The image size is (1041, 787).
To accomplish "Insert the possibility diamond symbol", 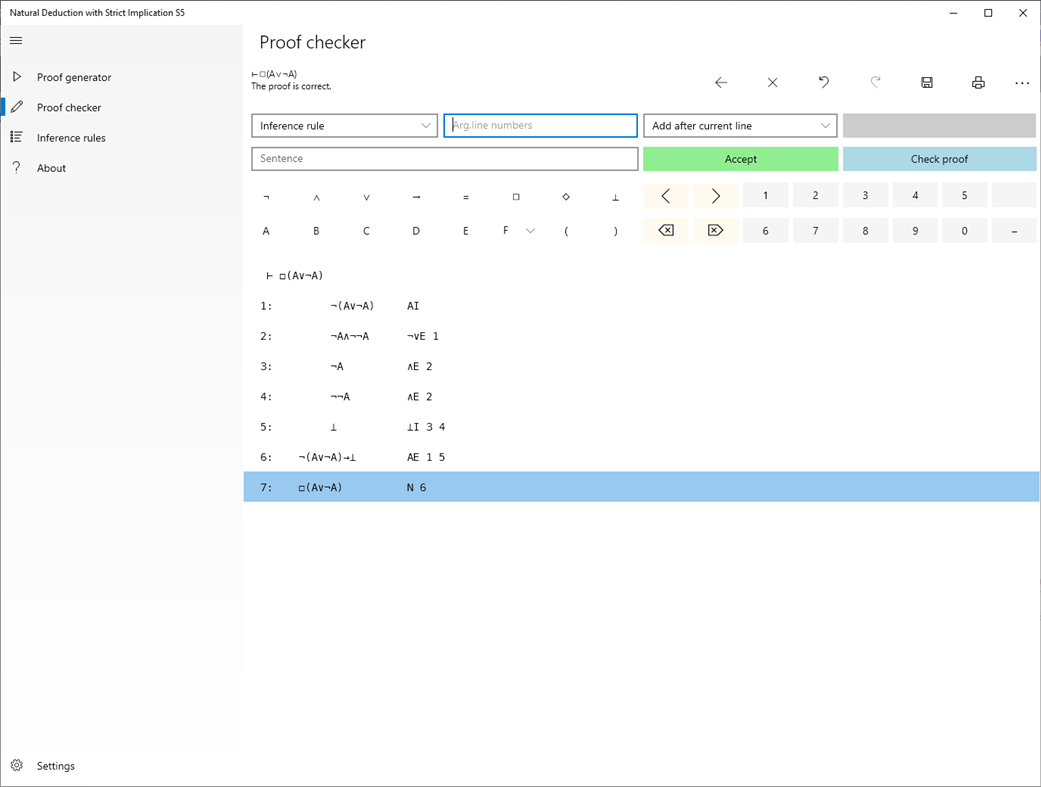I will [x=566, y=196].
